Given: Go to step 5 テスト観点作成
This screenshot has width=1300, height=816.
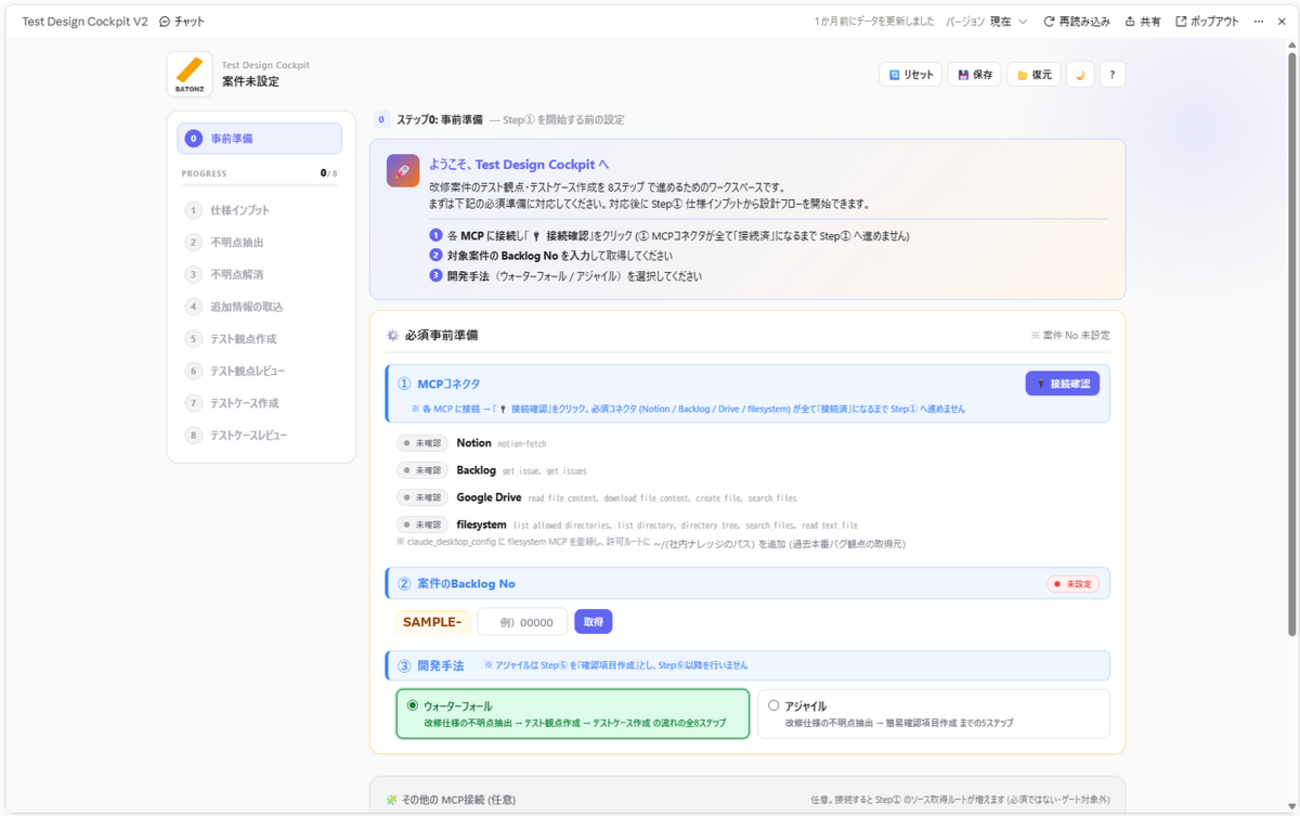Looking at the screenshot, I should coord(260,339).
